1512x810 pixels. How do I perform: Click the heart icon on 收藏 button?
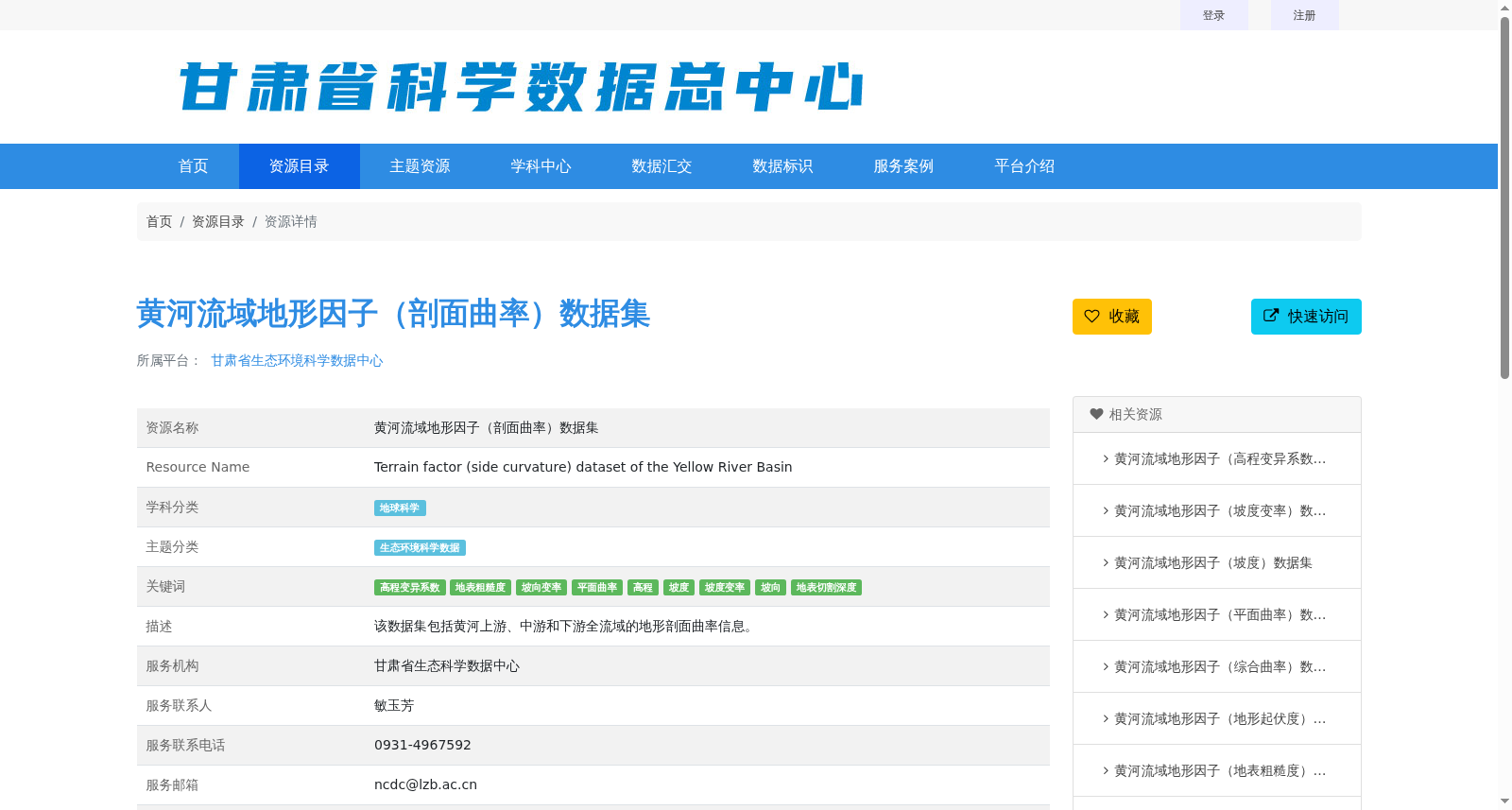tap(1091, 317)
